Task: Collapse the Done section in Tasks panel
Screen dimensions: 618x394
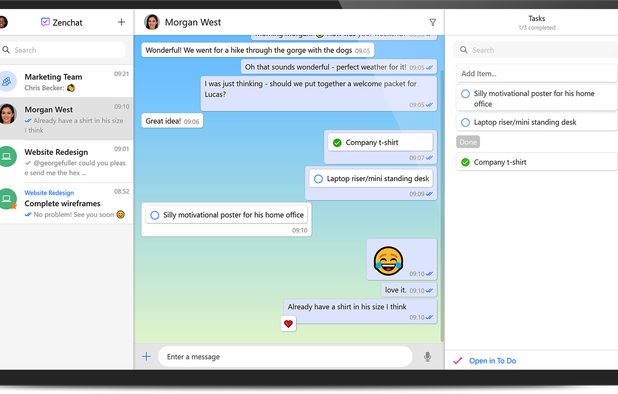Action: tap(468, 142)
